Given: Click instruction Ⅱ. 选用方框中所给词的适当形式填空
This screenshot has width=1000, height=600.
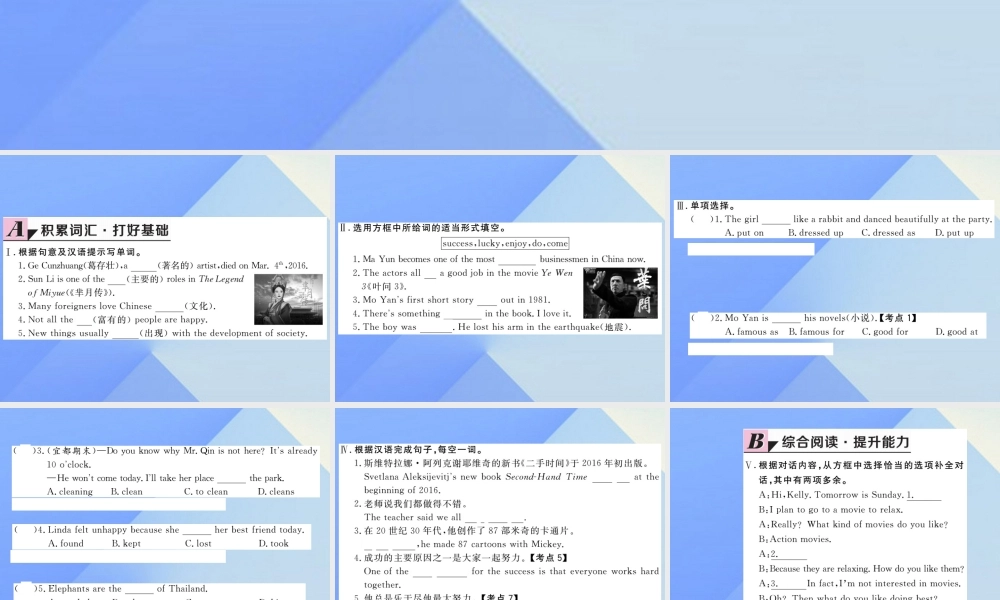Looking at the screenshot, I should (x=423, y=228).
